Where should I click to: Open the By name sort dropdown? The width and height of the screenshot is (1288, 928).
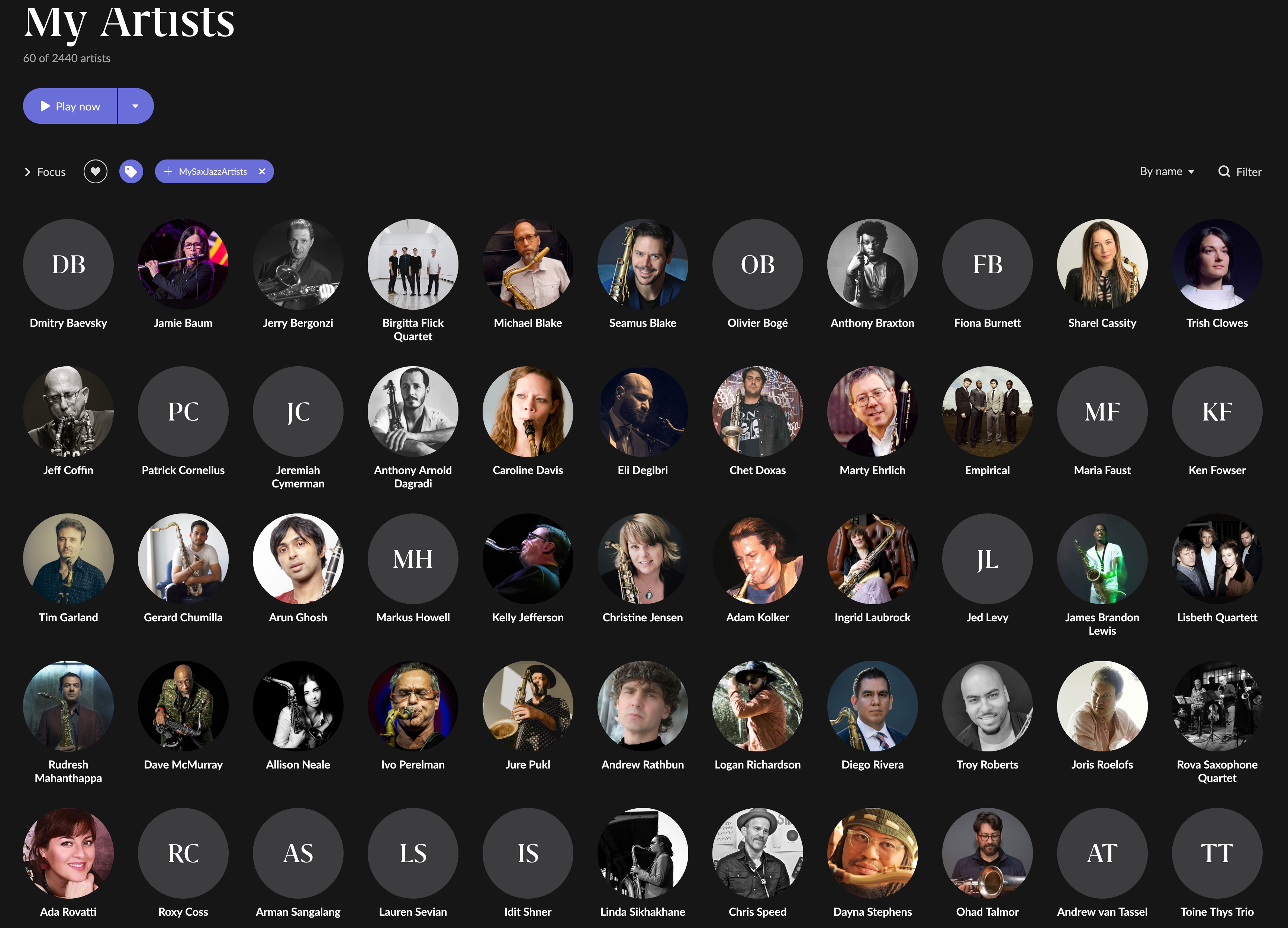coord(1167,171)
